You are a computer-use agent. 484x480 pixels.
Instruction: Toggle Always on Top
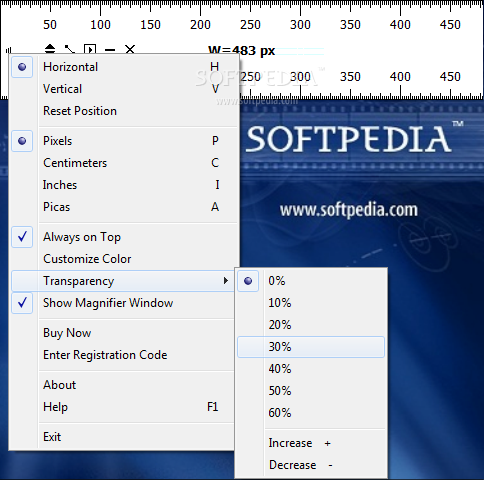pos(124,237)
